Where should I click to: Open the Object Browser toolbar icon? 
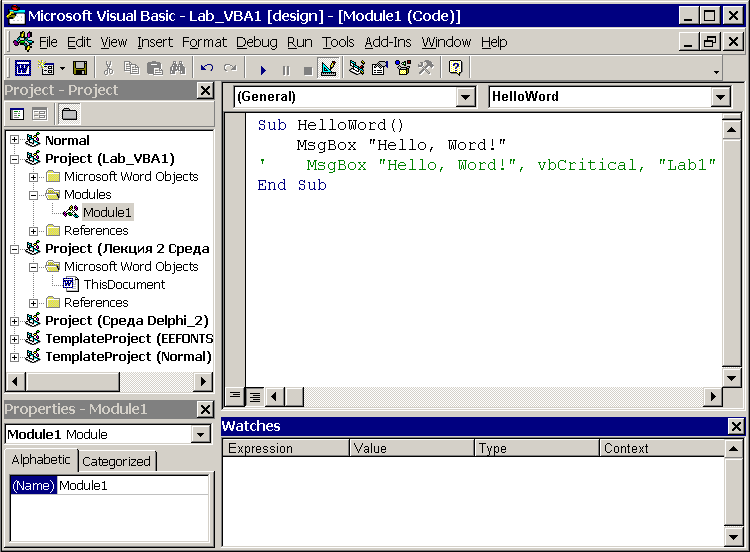(403, 68)
